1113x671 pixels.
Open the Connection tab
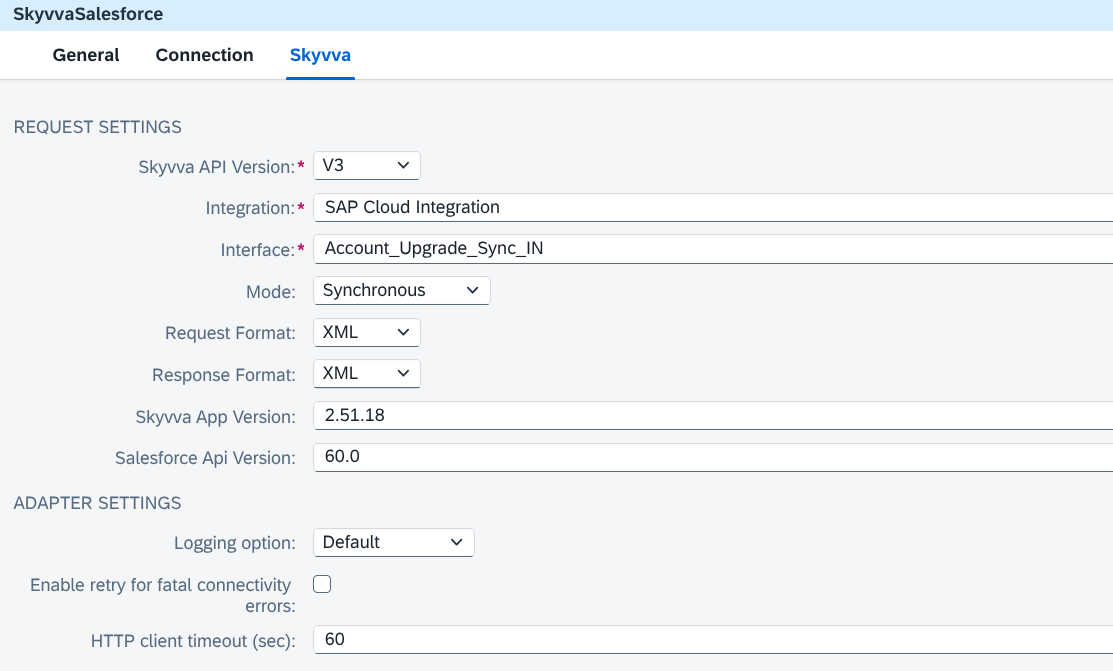204,55
